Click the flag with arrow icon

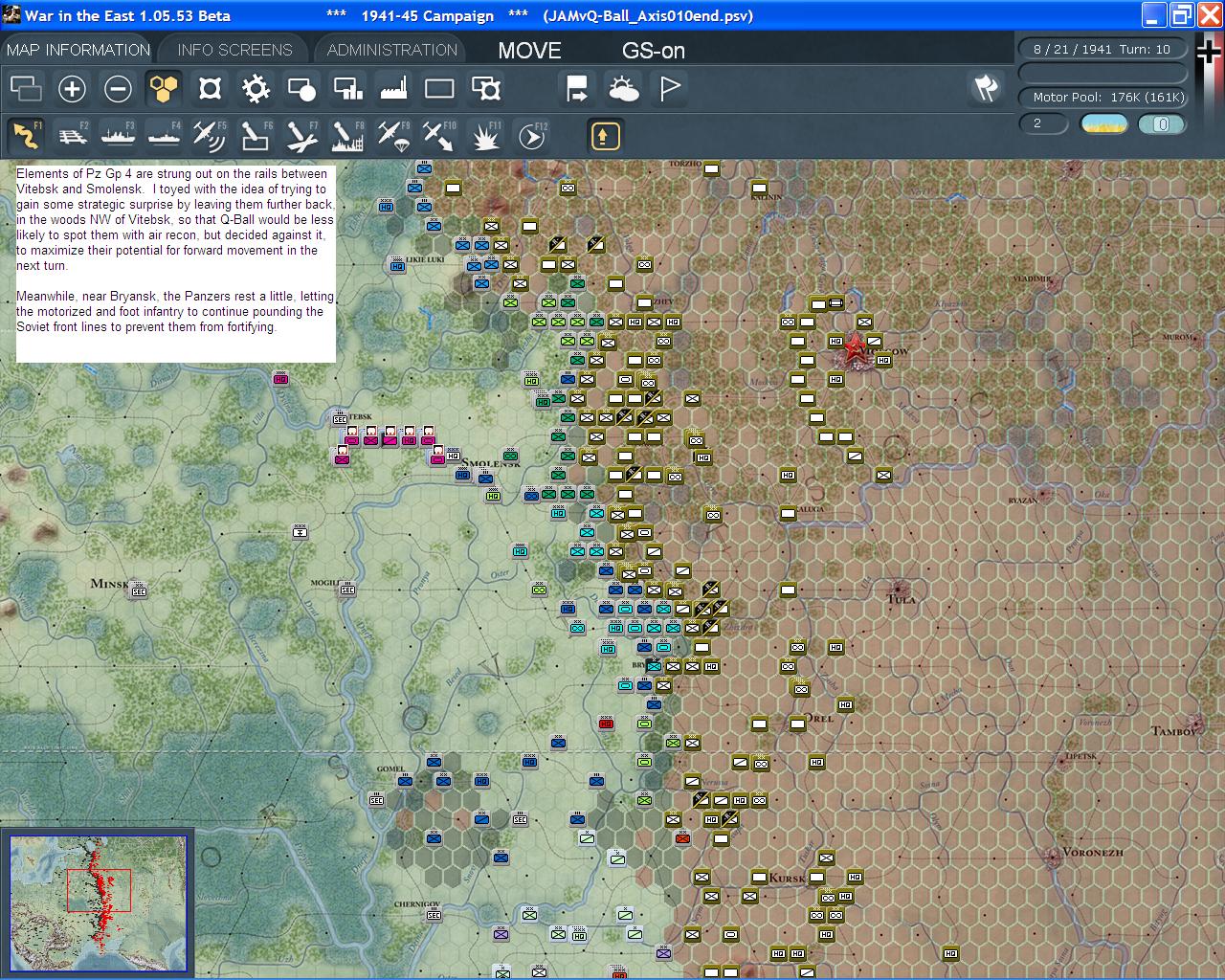point(577,89)
